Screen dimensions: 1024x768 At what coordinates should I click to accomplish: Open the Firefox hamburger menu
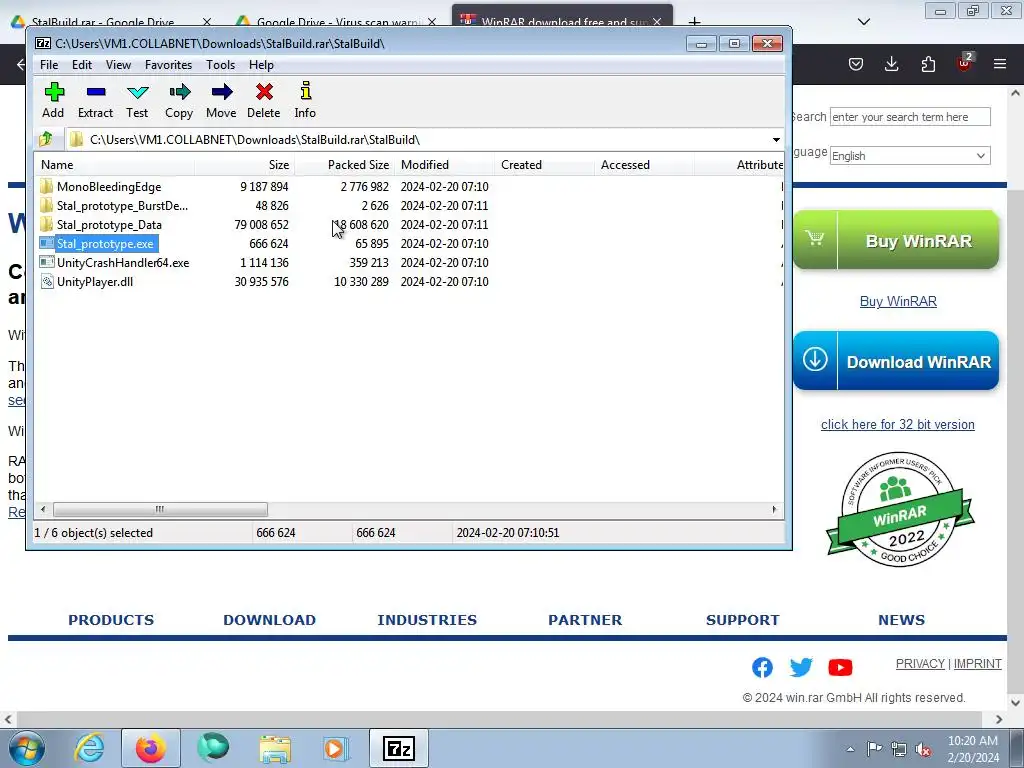[1000, 64]
